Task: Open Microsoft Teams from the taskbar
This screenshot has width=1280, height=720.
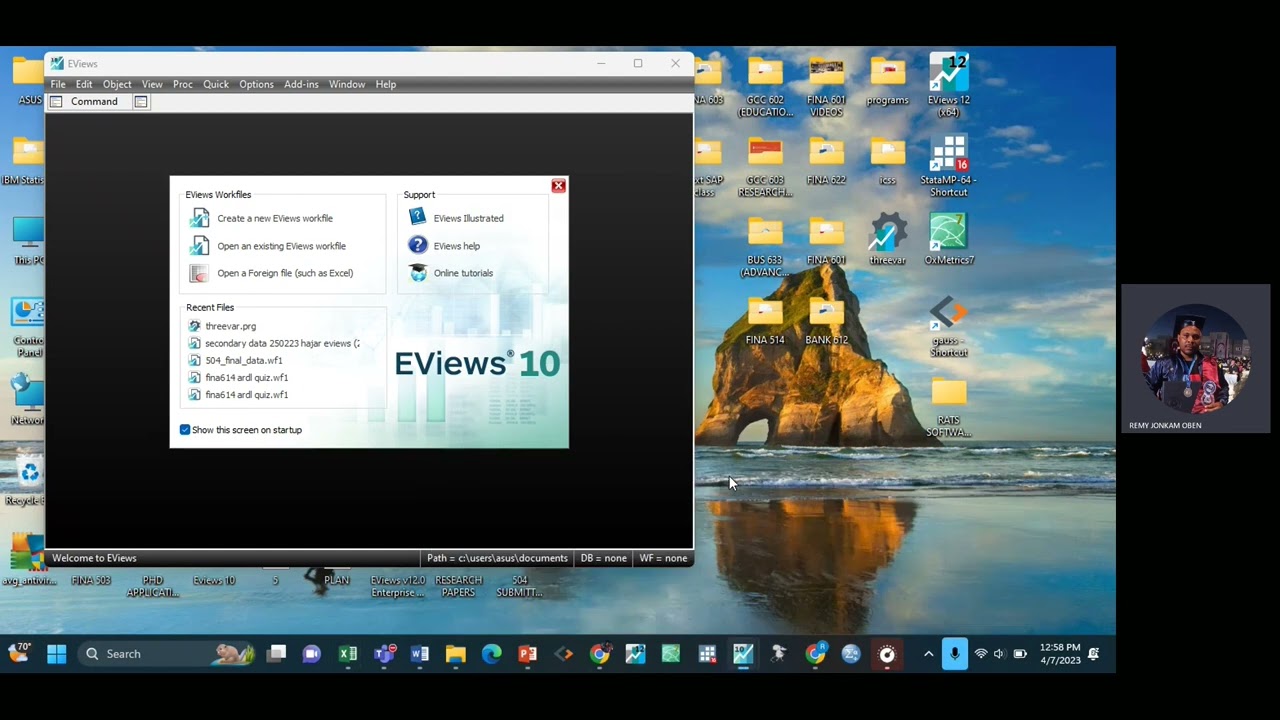Action: point(384,654)
